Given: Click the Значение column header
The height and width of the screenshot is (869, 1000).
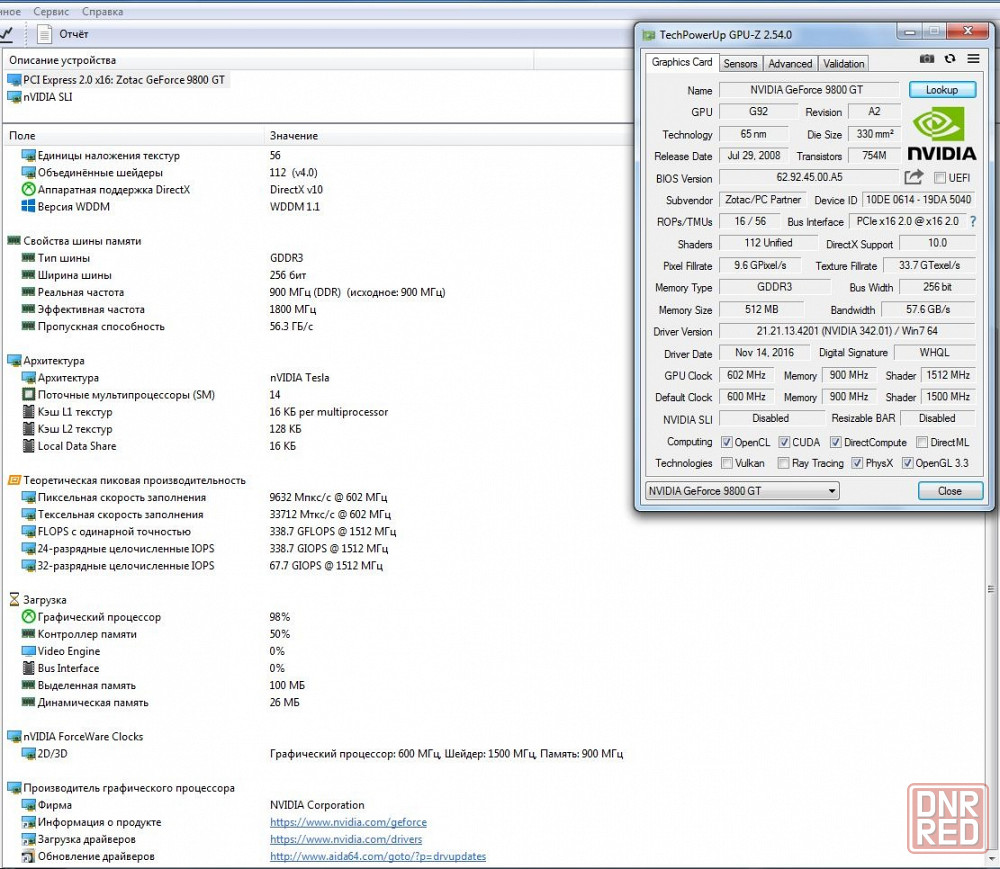Looking at the screenshot, I should tap(448, 136).
